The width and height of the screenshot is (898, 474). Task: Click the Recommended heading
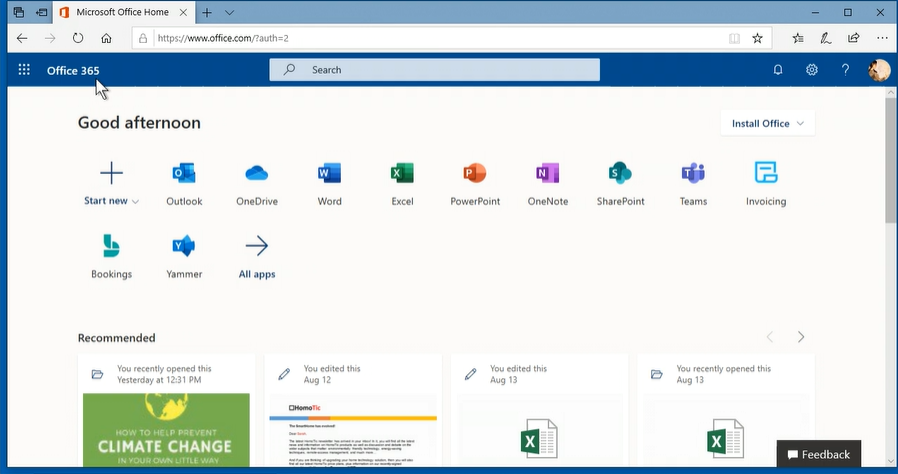[x=116, y=338]
